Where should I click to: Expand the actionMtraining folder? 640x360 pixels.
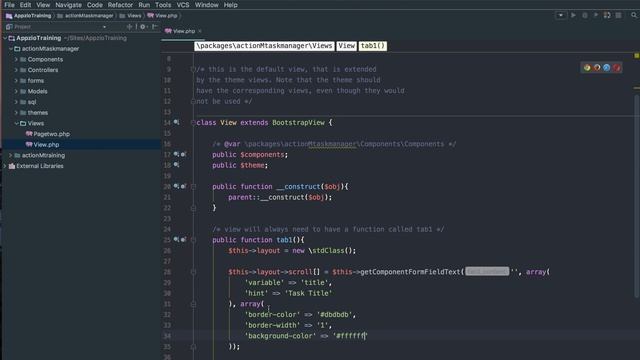(x=11, y=155)
